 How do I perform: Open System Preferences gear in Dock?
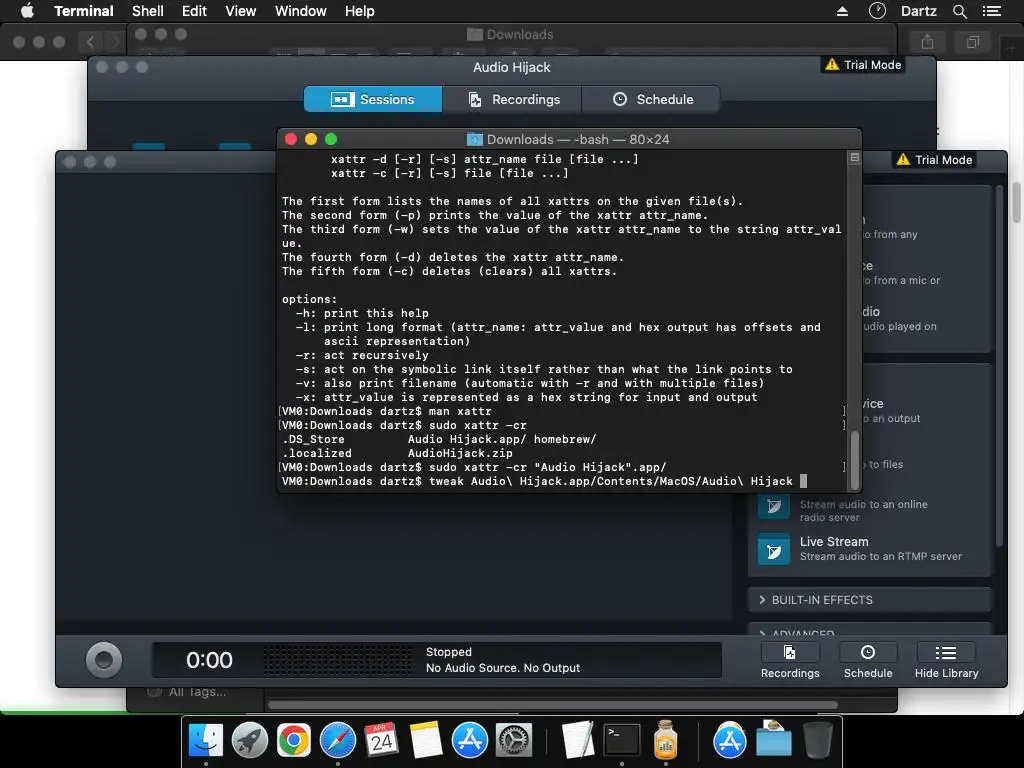(514, 740)
